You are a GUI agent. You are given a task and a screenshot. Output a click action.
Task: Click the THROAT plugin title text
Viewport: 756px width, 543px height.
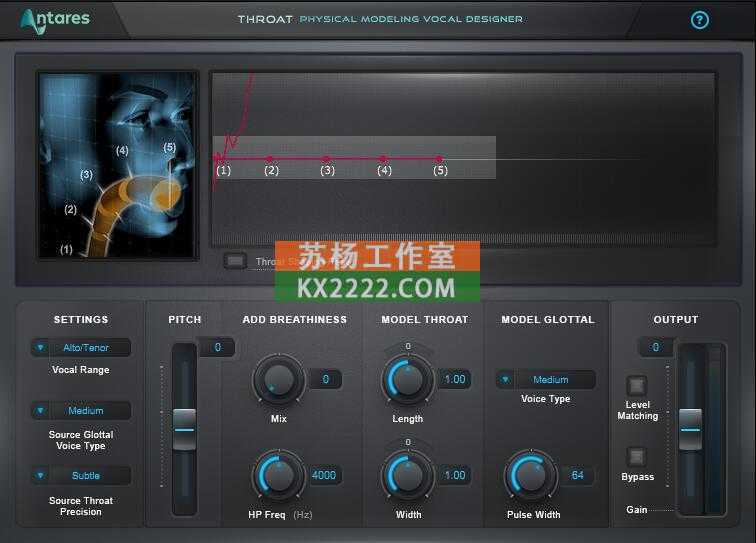point(265,19)
